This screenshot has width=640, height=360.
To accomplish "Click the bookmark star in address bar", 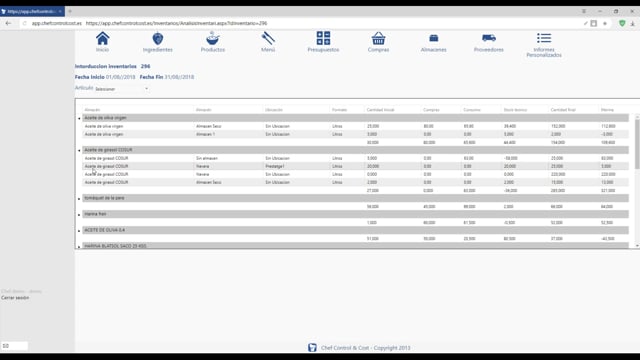I will tap(605, 23).
